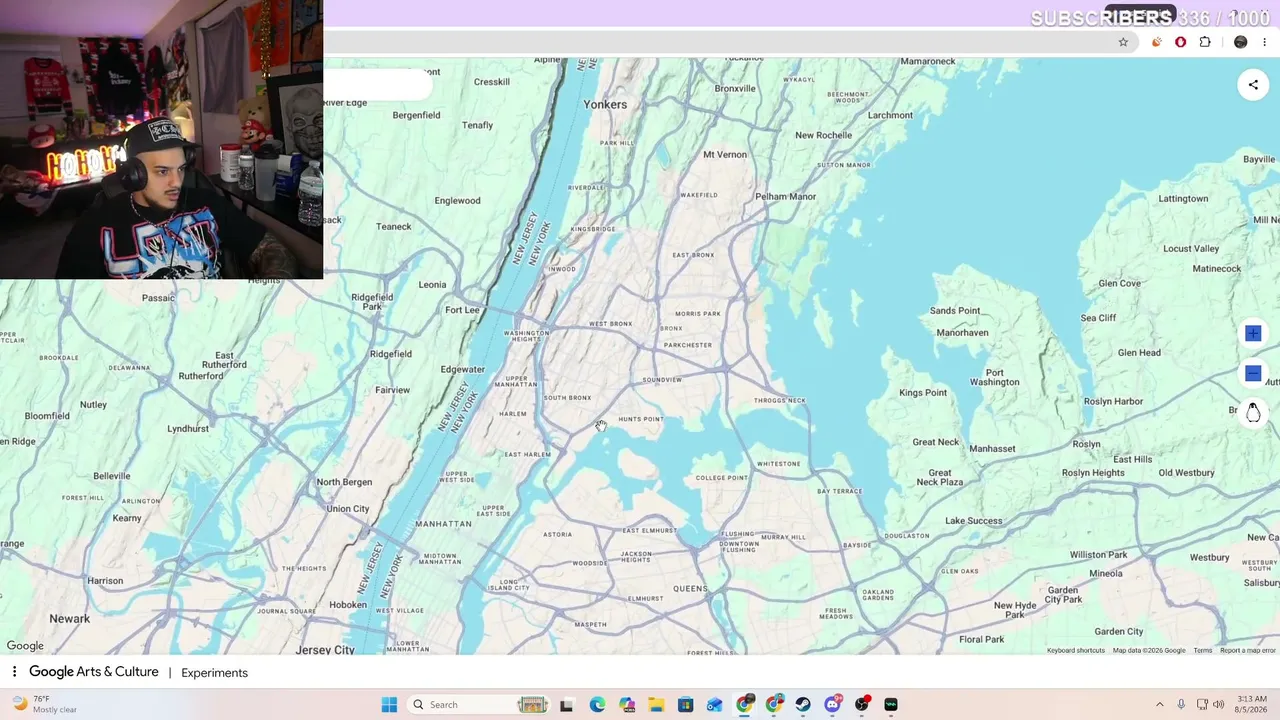
Task: Open Task View in the taskbar
Action: [x=567, y=705]
